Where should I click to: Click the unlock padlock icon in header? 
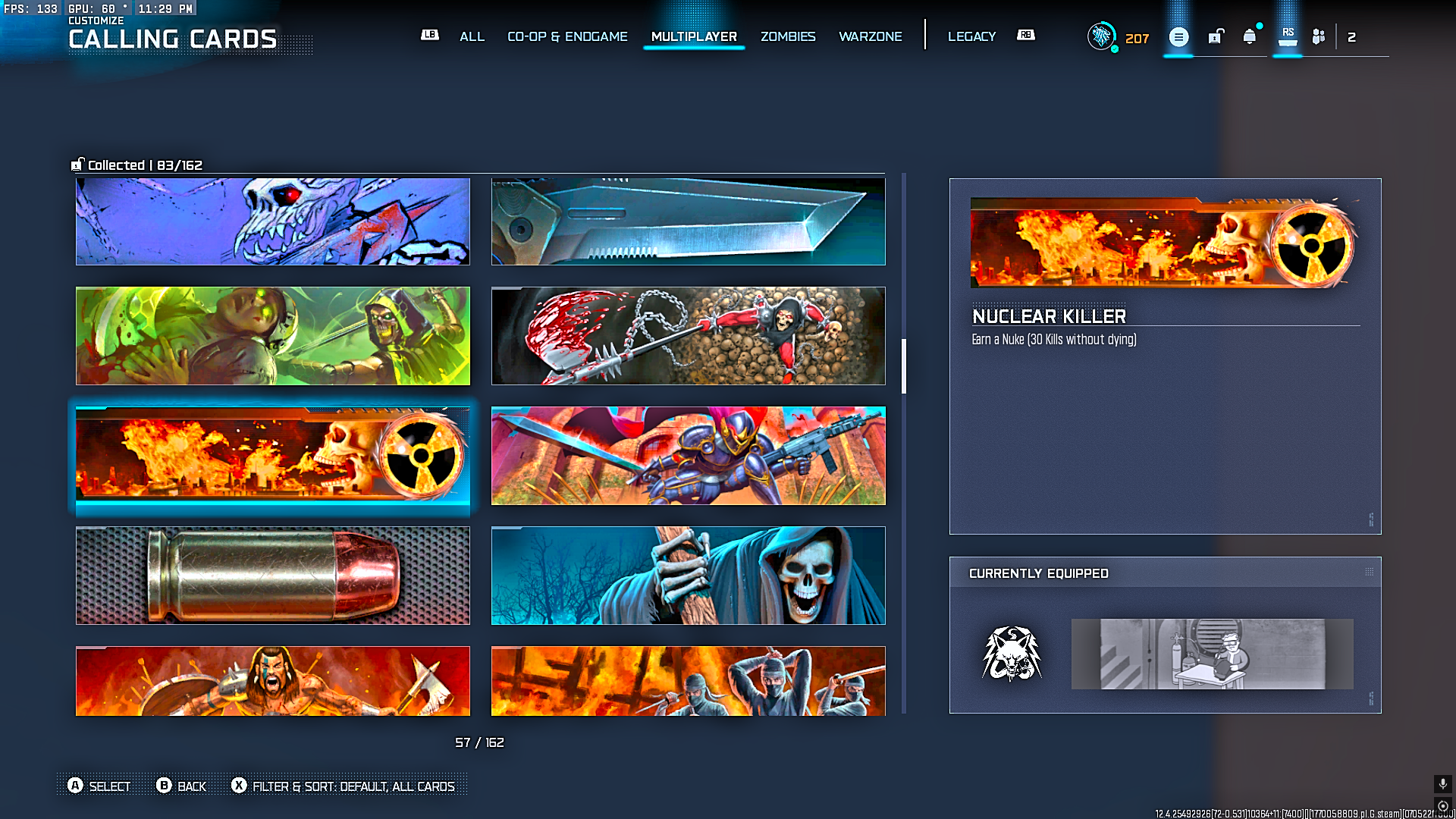point(1216,36)
